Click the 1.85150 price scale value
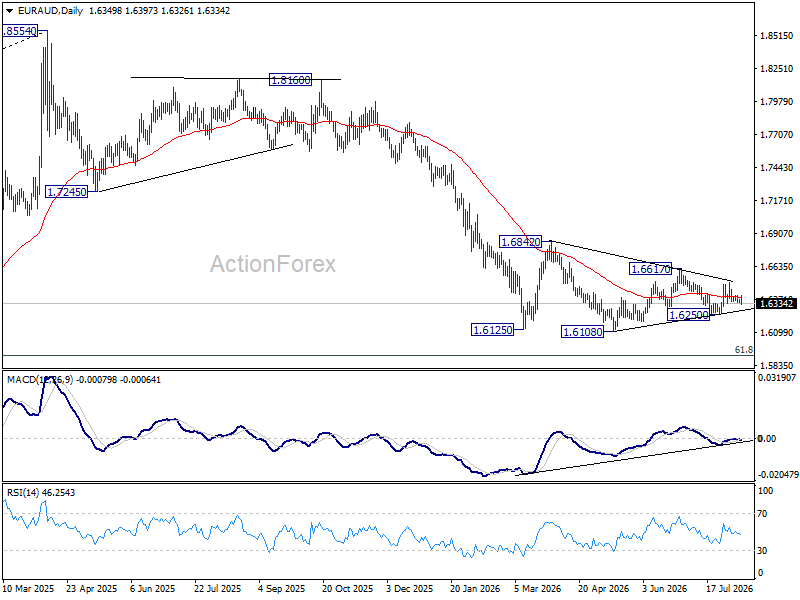The width and height of the screenshot is (800, 600). [777, 36]
